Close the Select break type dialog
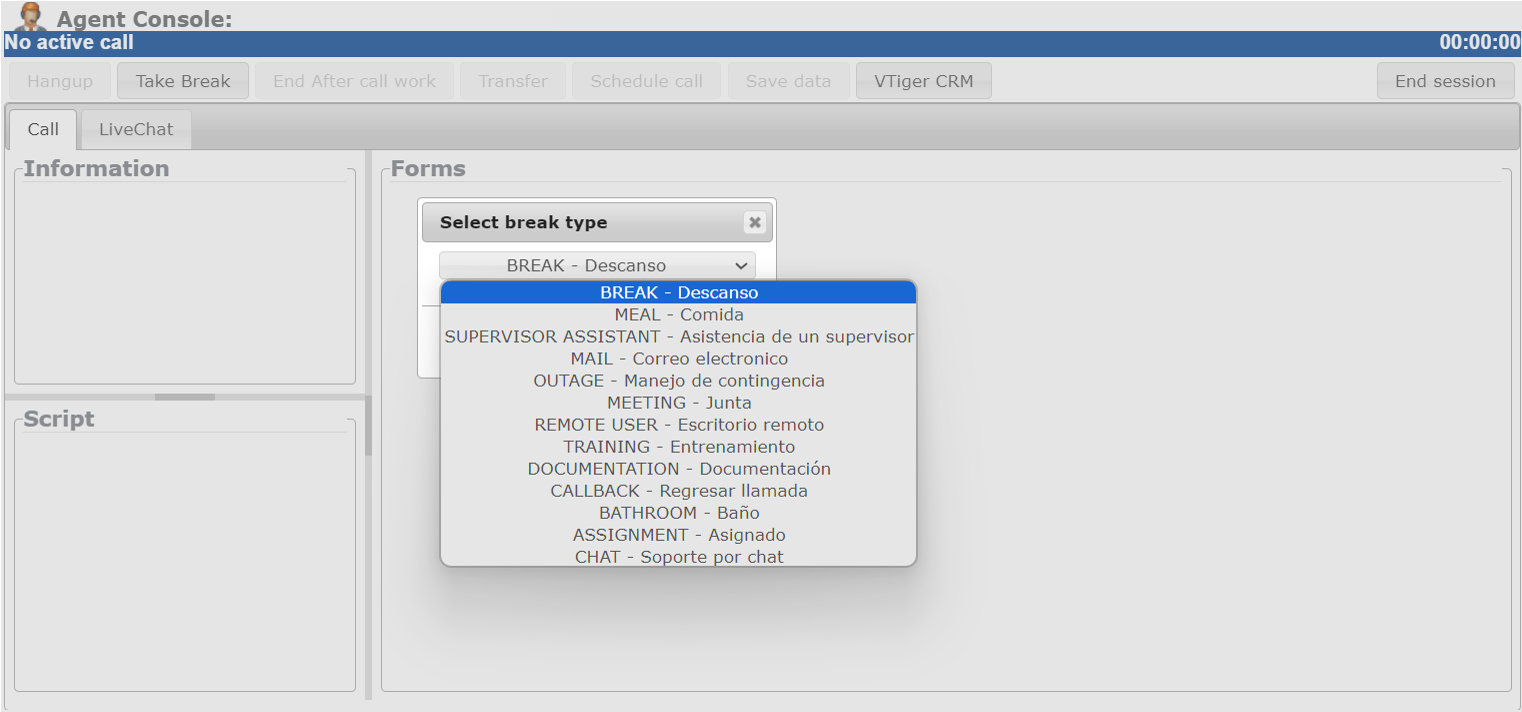The image size is (1522, 712). click(754, 223)
